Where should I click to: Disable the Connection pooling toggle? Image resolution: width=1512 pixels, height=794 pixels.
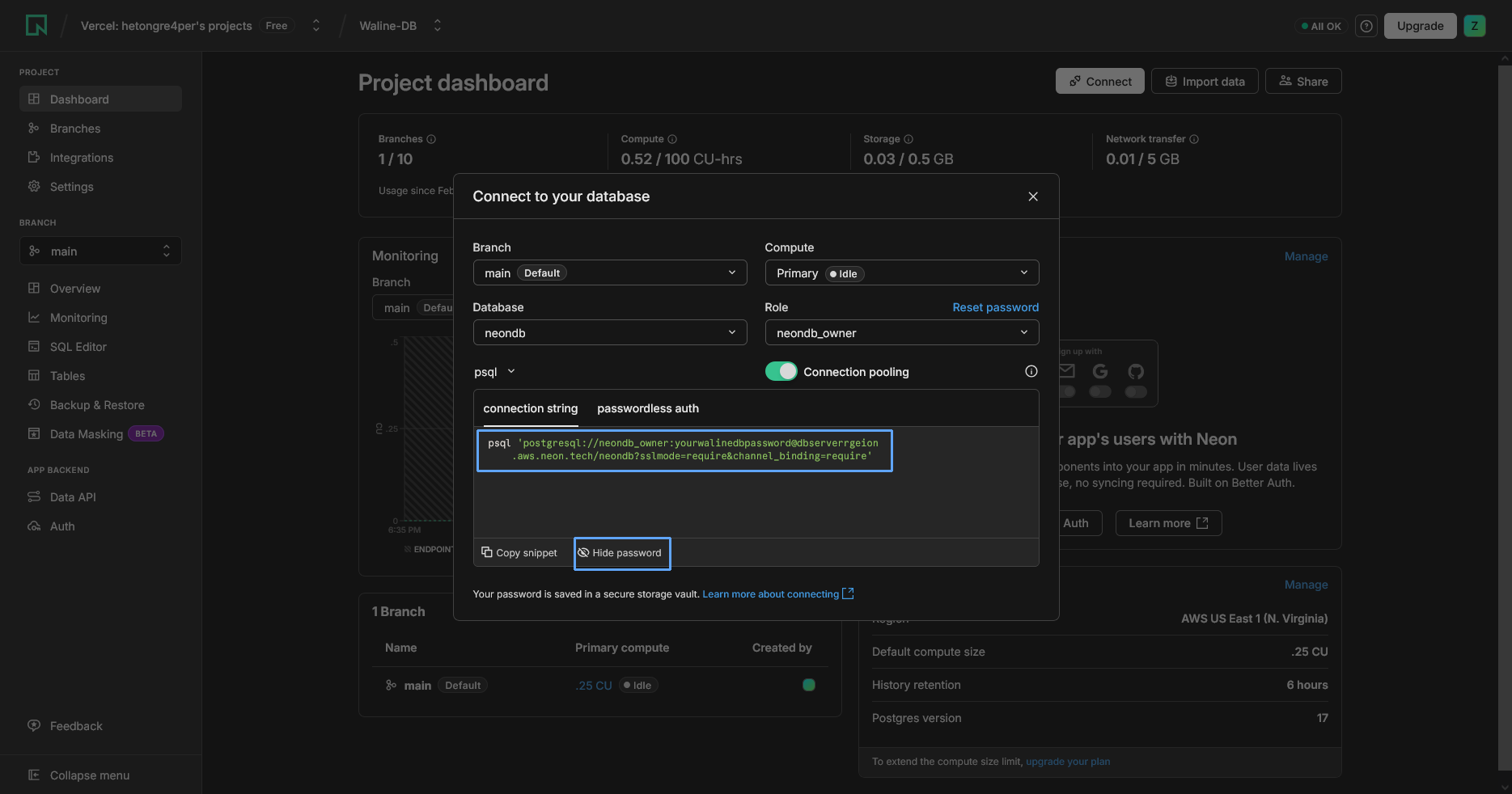pos(781,371)
